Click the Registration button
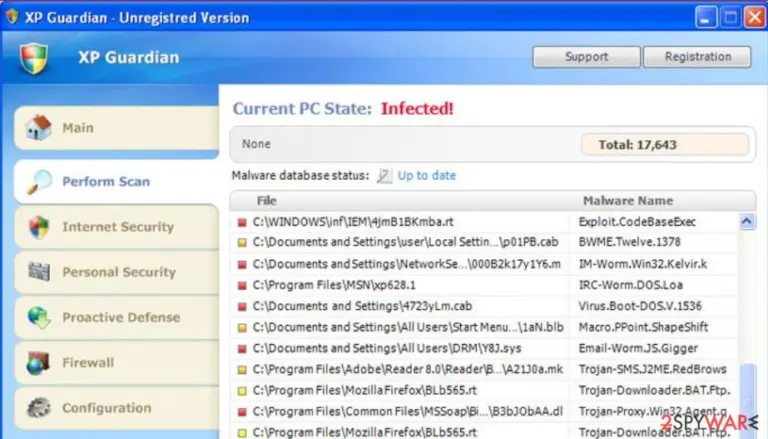The image size is (768, 439). 697,57
